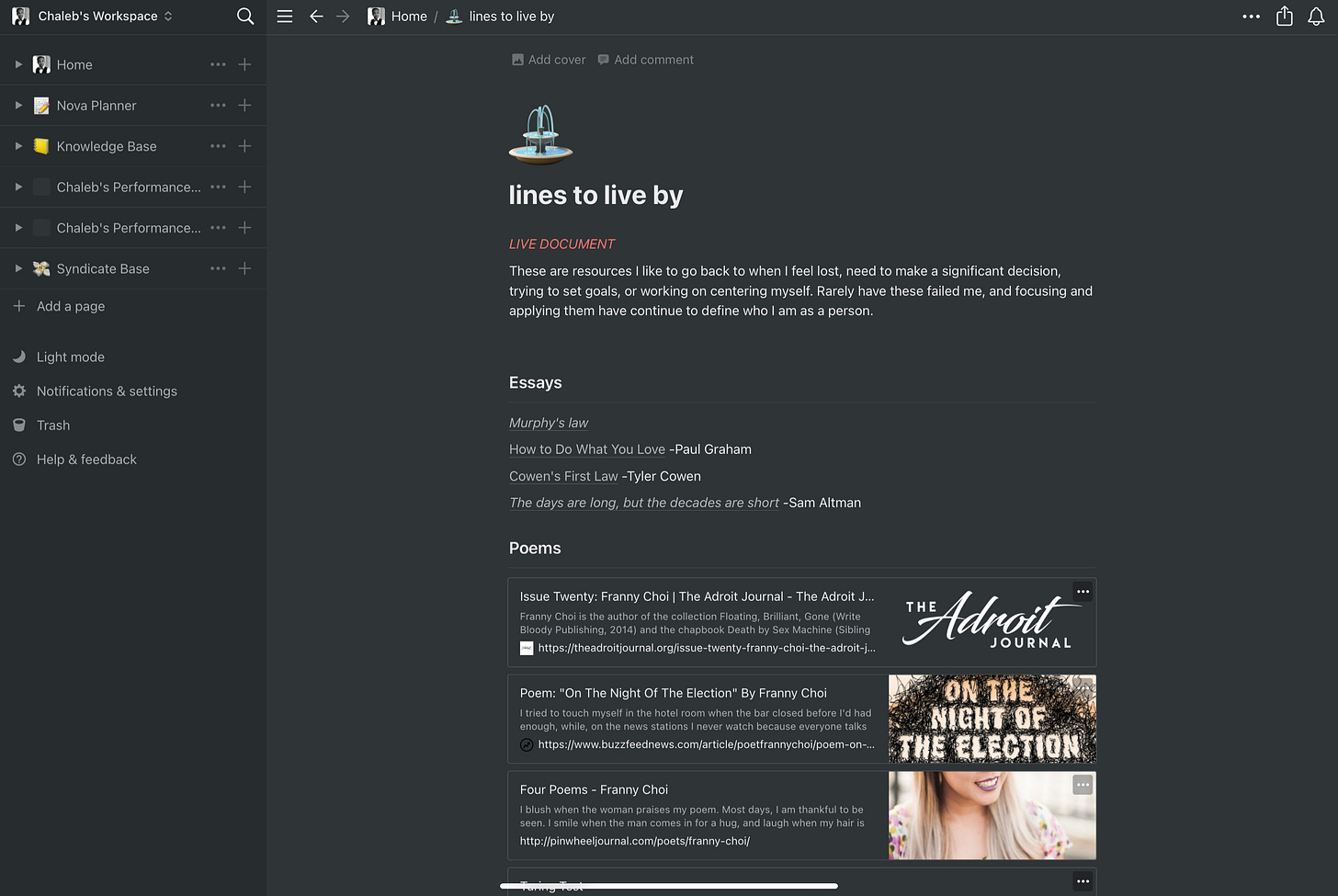Expand the Syndicate Base page tree
The height and width of the screenshot is (896, 1338).
[18, 268]
